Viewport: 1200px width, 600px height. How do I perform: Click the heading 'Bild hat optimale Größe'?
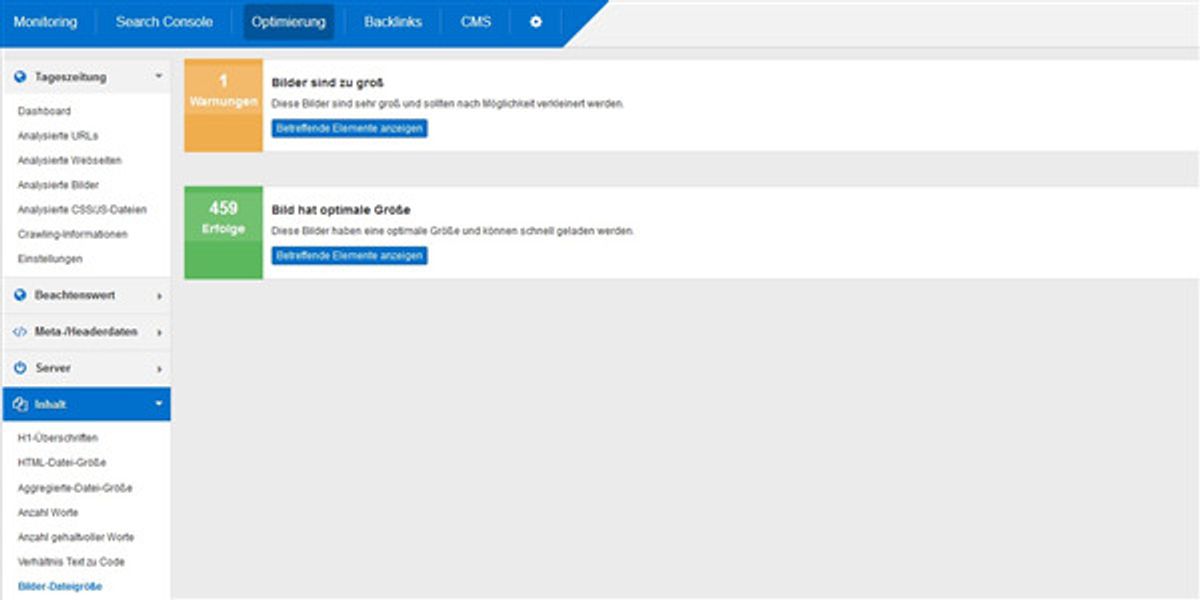coord(342,210)
